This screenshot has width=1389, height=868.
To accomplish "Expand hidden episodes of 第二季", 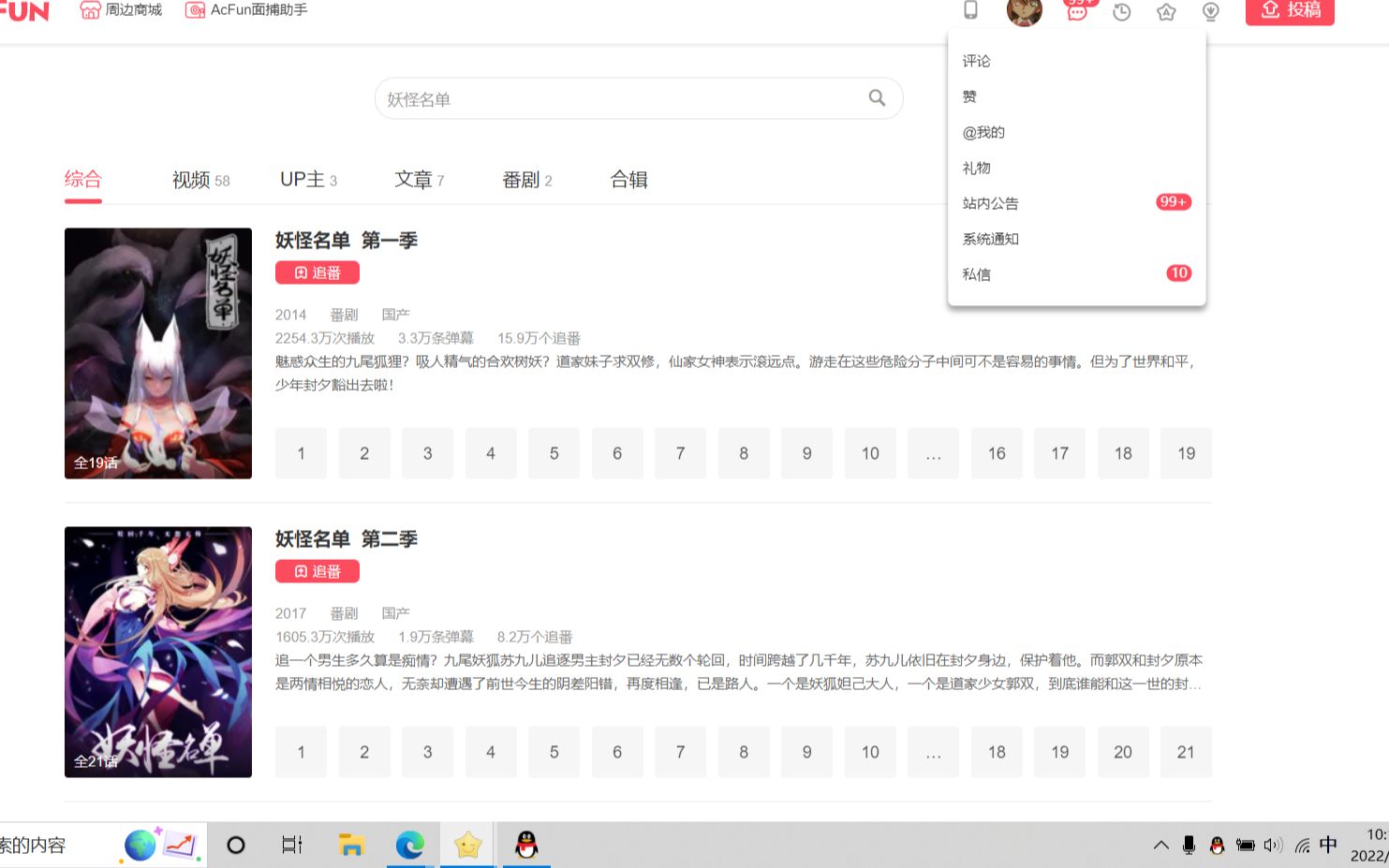I will pos(933,752).
